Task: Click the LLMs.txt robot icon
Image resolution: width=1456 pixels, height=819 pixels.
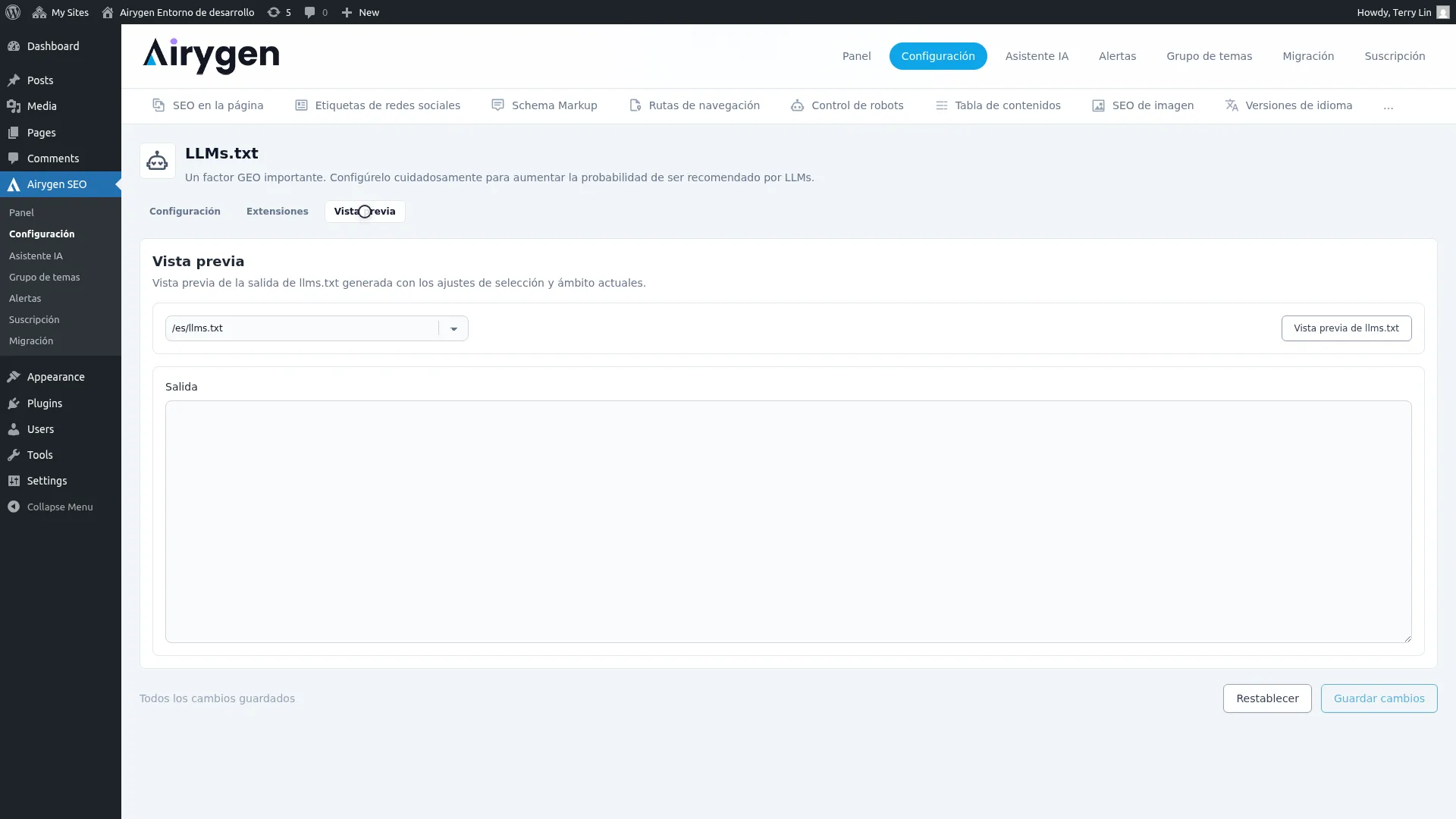Action: (x=157, y=161)
